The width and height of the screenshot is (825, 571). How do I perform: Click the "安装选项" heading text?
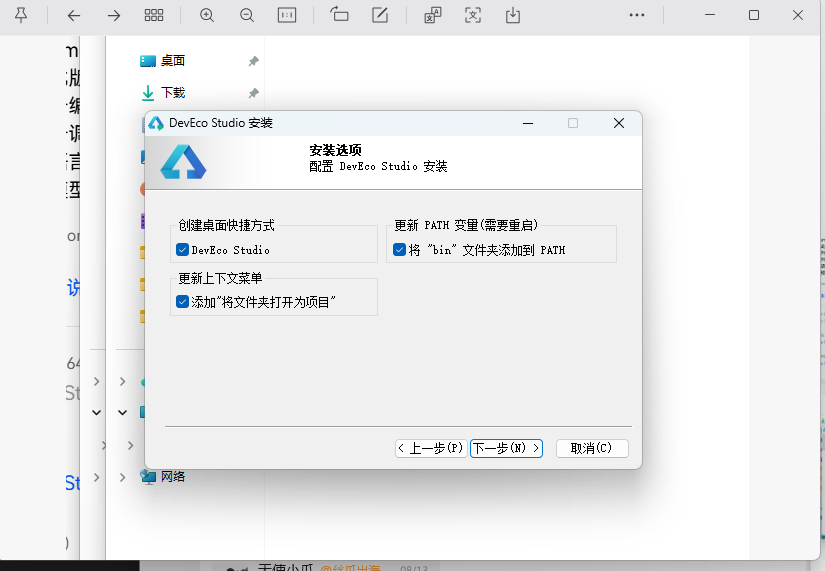point(335,151)
